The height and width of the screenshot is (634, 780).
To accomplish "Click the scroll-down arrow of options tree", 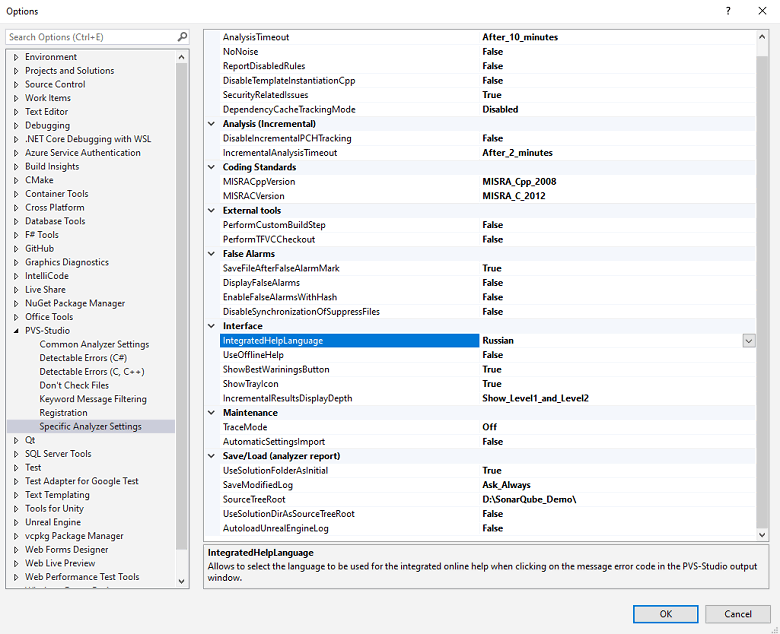I will [x=182, y=581].
